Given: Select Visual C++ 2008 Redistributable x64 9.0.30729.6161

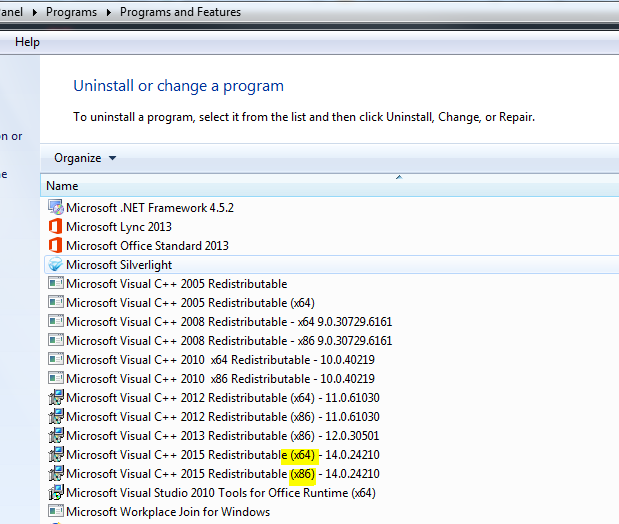Looking at the screenshot, I should (x=229, y=322).
